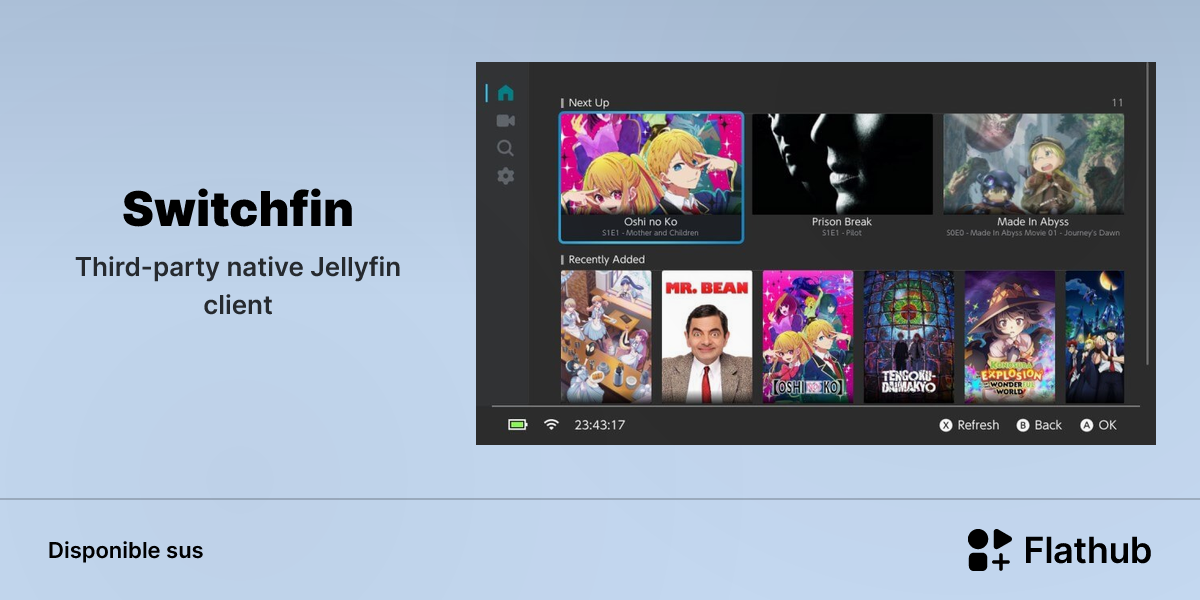Click the clock time 23:43:17
Viewport: 1200px width, 600px height.
point(600,425)
